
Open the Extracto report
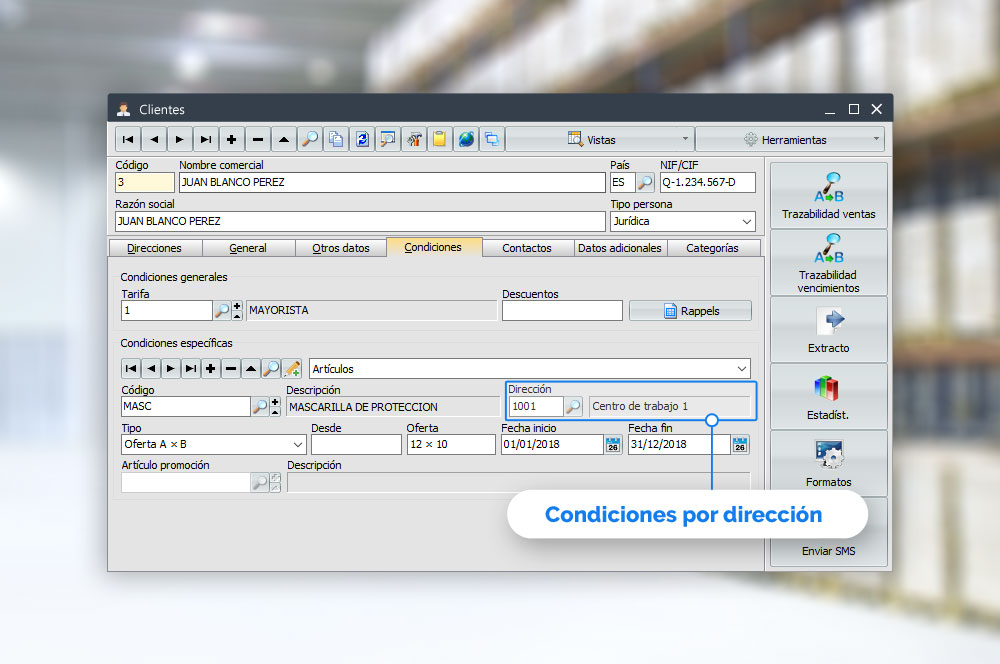tap(828, 329)
